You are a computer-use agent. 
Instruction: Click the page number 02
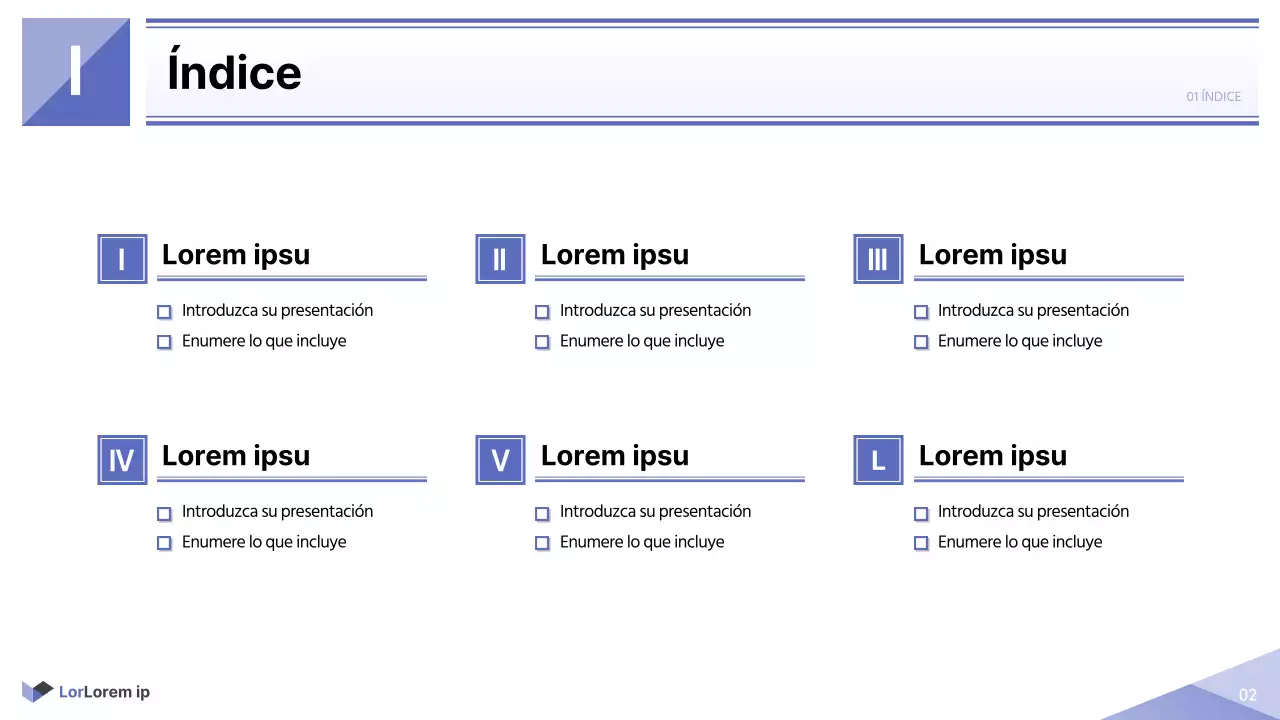1247,695
